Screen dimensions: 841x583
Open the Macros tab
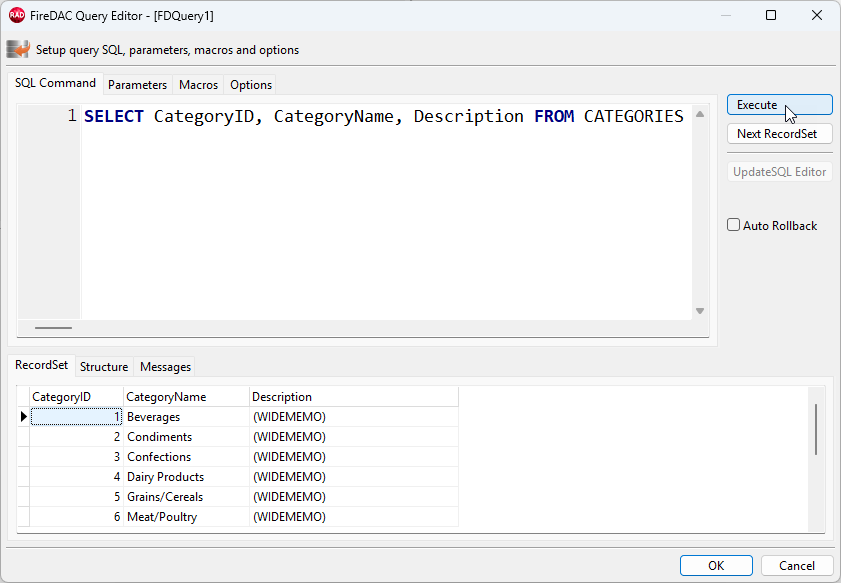198,85
